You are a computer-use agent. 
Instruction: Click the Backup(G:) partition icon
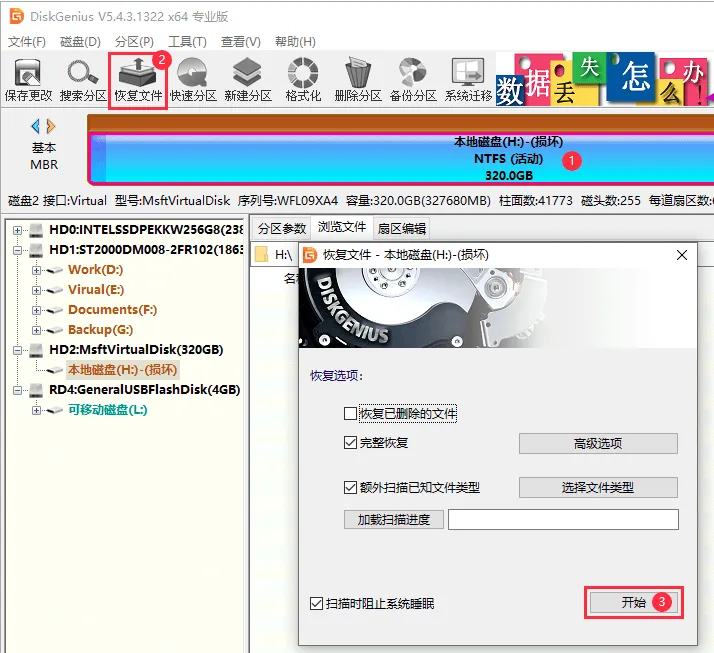click(55, 330)
